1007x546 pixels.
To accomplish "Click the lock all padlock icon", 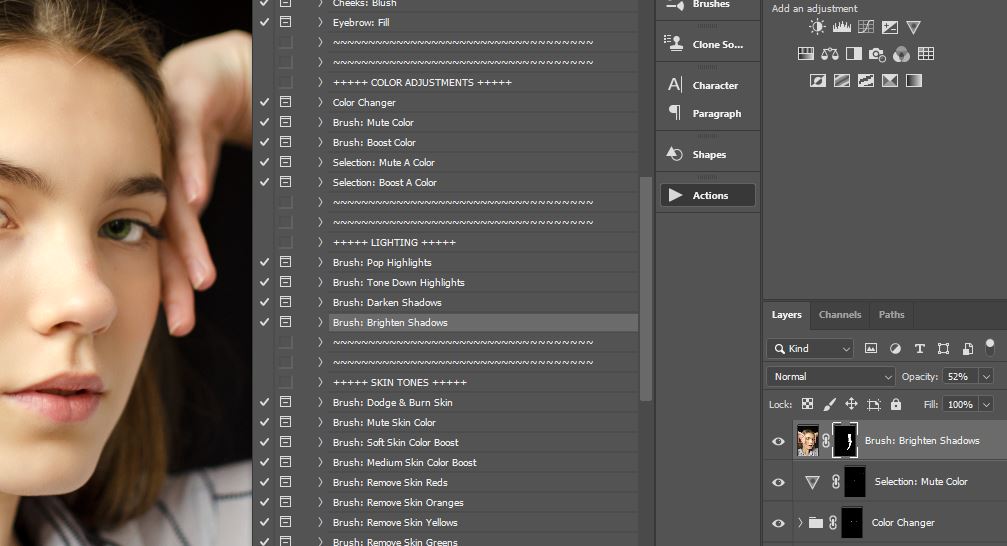I will pos(895,404).
